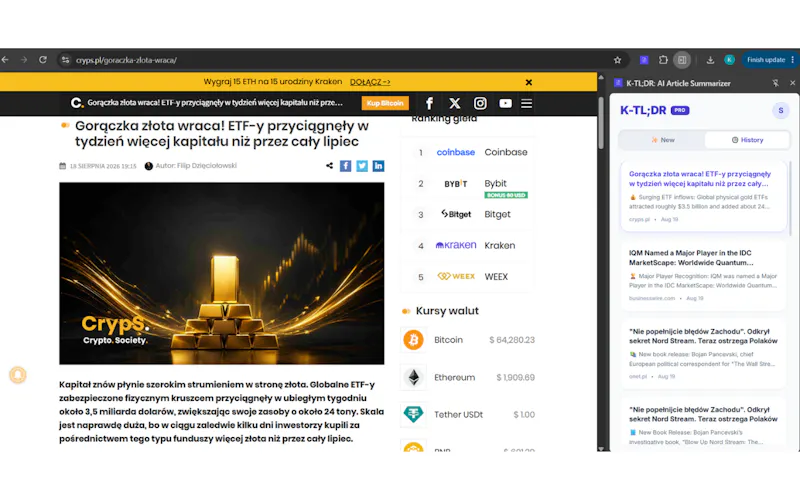Follow the DOŁĄCZ link in the Kraken banner
Screen dimensions: 800x500
coord(370,82)
